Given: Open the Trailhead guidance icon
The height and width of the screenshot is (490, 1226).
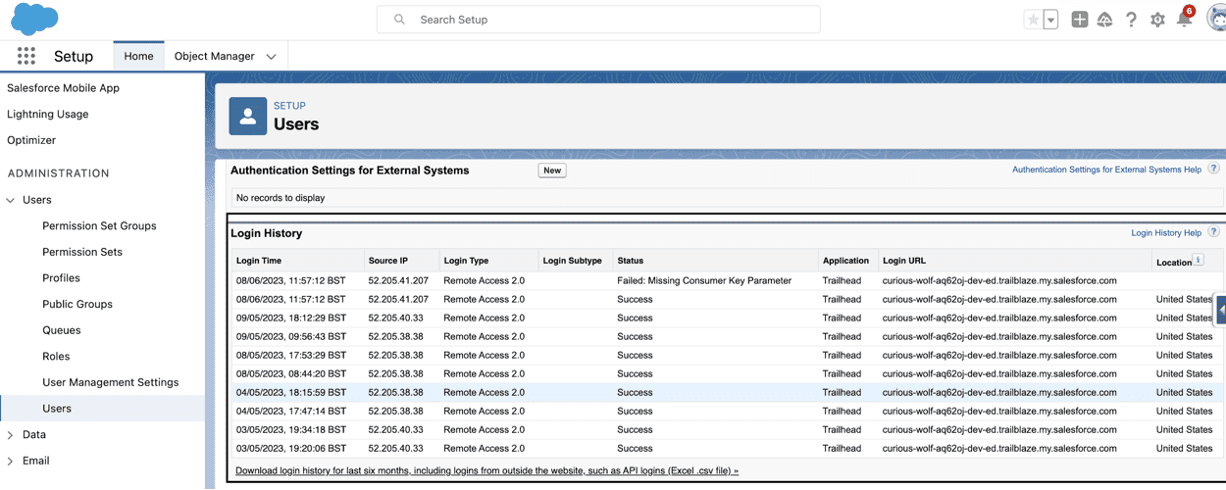Looking at the screenshot, I should coord(1105,20).
